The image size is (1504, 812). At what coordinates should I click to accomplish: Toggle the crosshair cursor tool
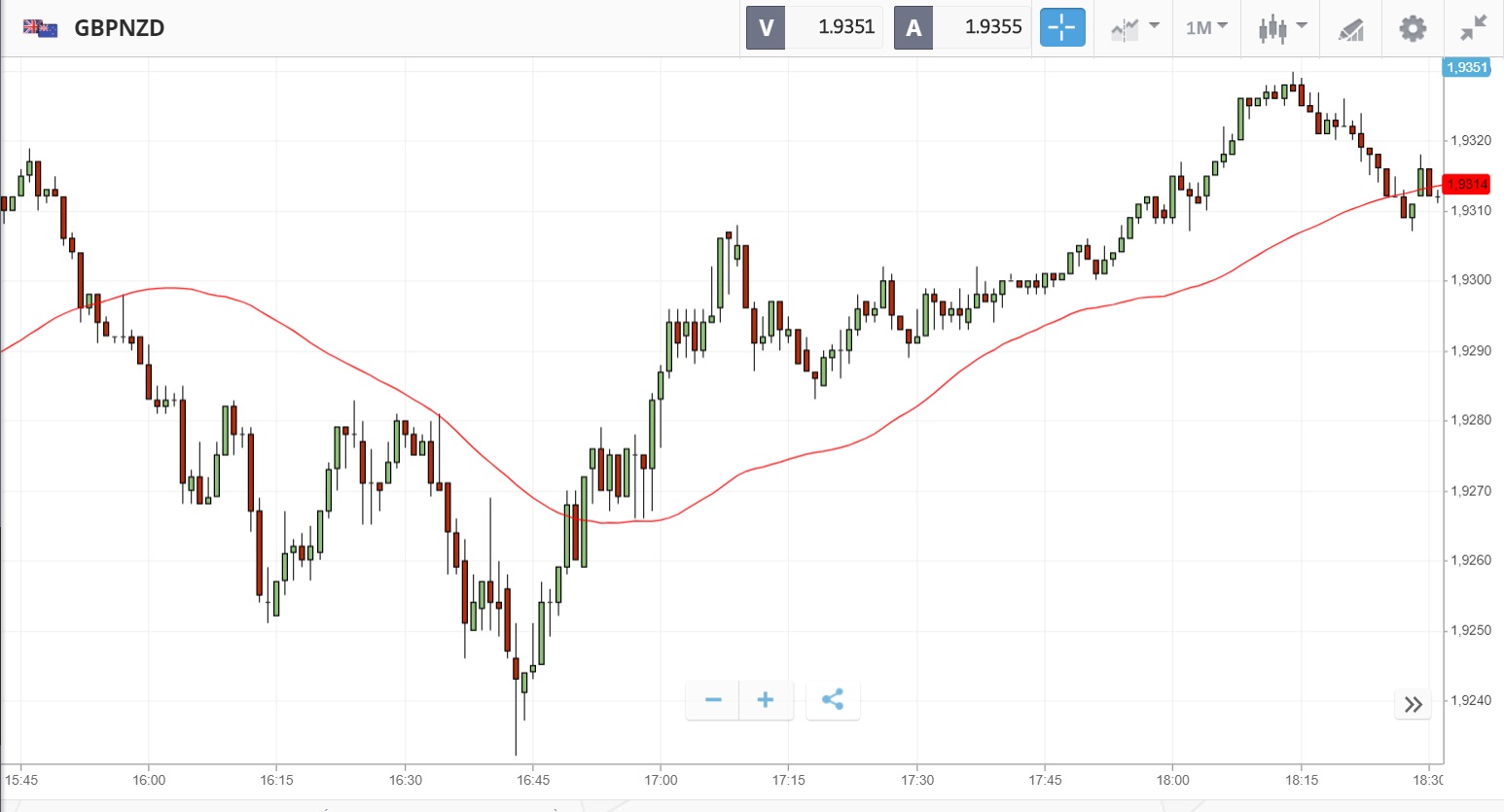pos(1061,27)
